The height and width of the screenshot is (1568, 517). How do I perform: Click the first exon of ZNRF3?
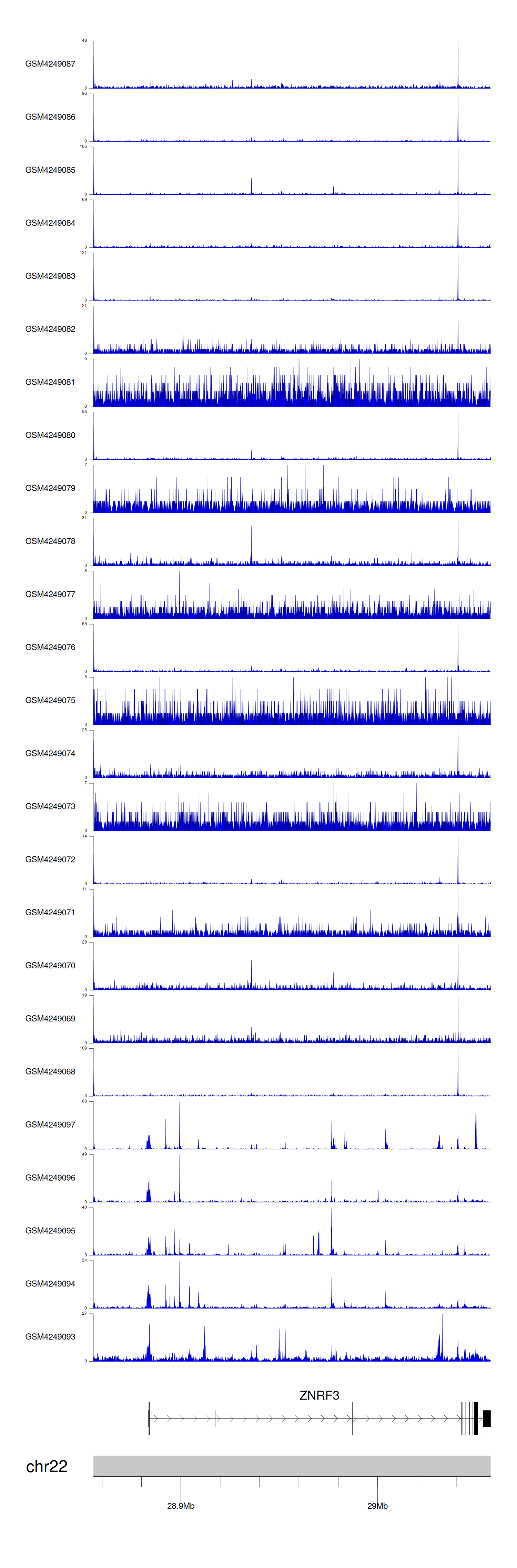tap(149, 1418)
